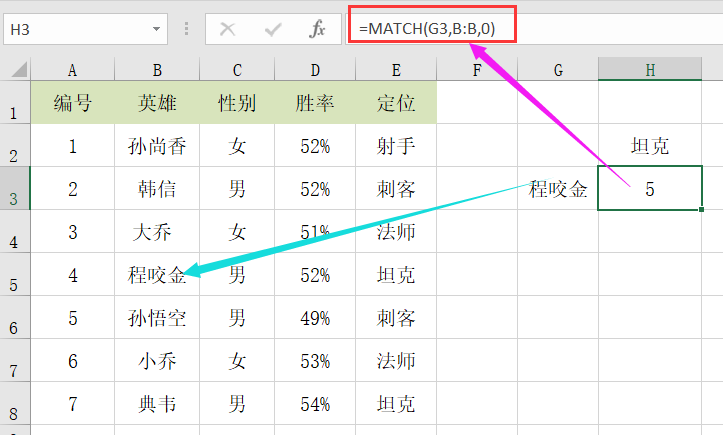Click the 定位 header cell

point(396,102)
